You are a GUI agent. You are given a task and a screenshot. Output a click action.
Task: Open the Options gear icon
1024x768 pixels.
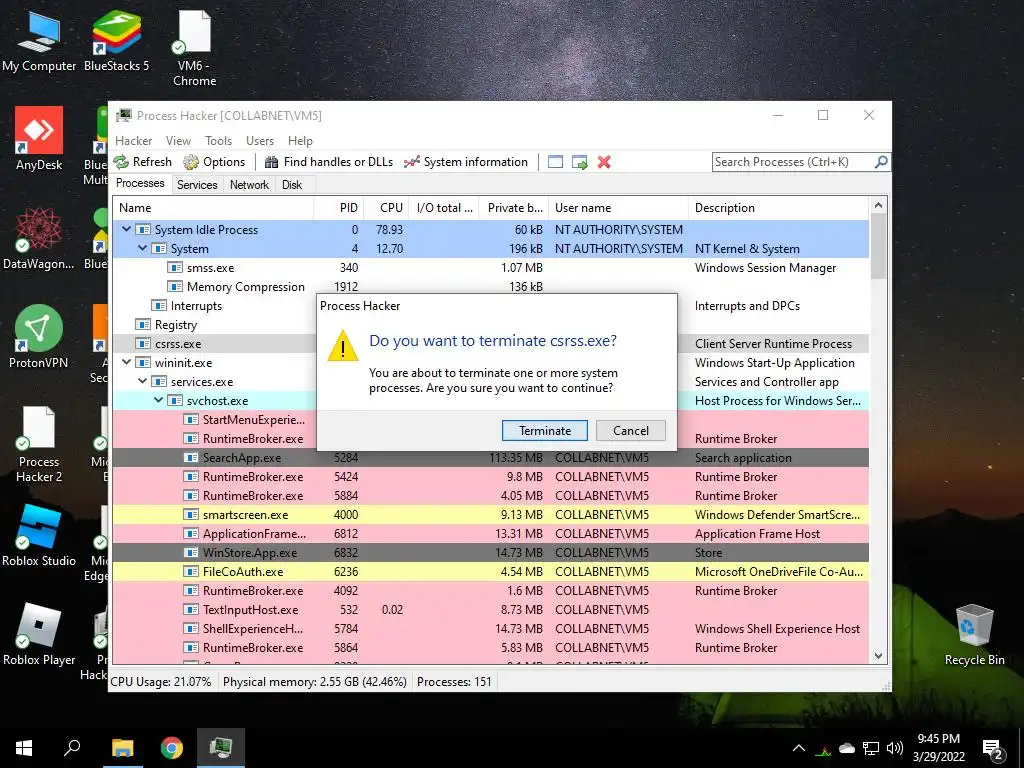point(191,162)
